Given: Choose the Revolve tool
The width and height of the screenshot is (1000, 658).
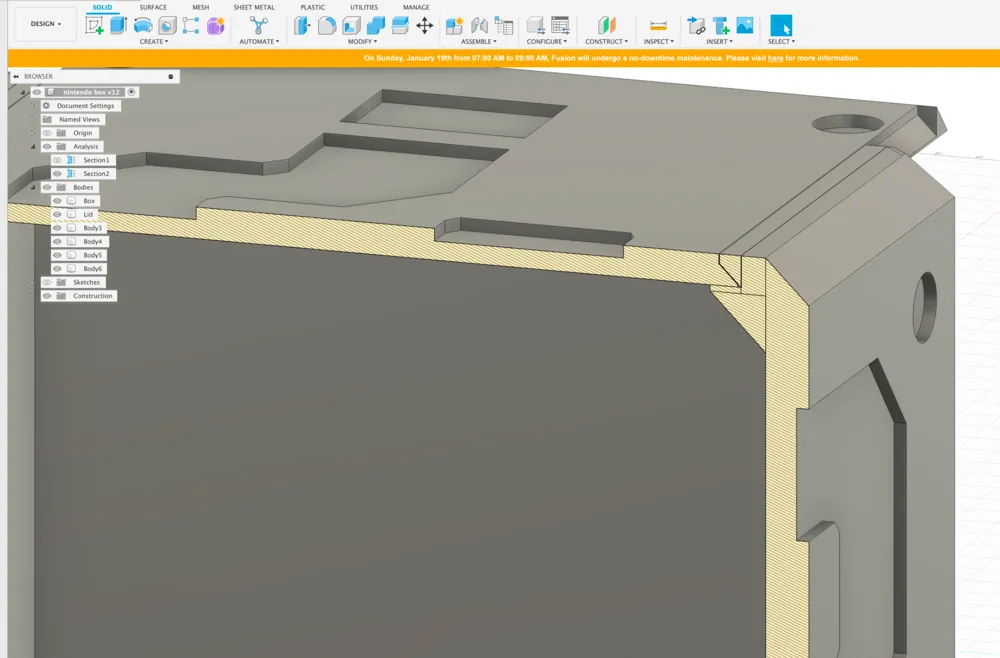Looking at the screenshot, I should 143,26.
